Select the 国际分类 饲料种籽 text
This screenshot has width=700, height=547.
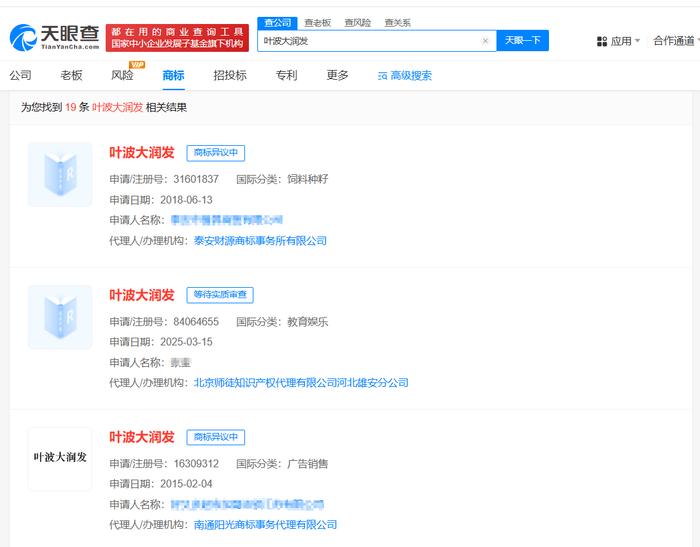[282, 179]
